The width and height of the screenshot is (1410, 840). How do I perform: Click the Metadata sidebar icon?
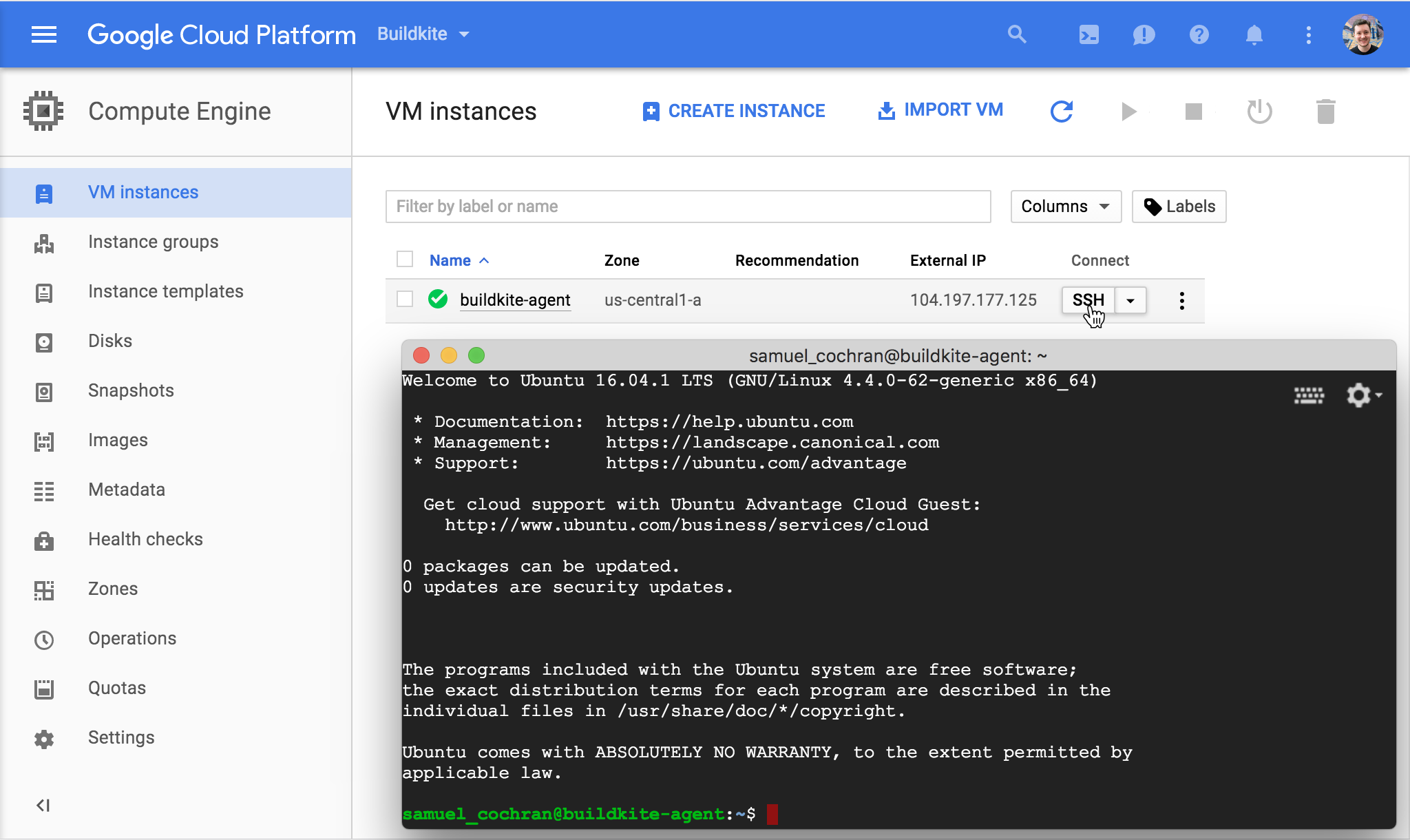click(x=44, y=491)
